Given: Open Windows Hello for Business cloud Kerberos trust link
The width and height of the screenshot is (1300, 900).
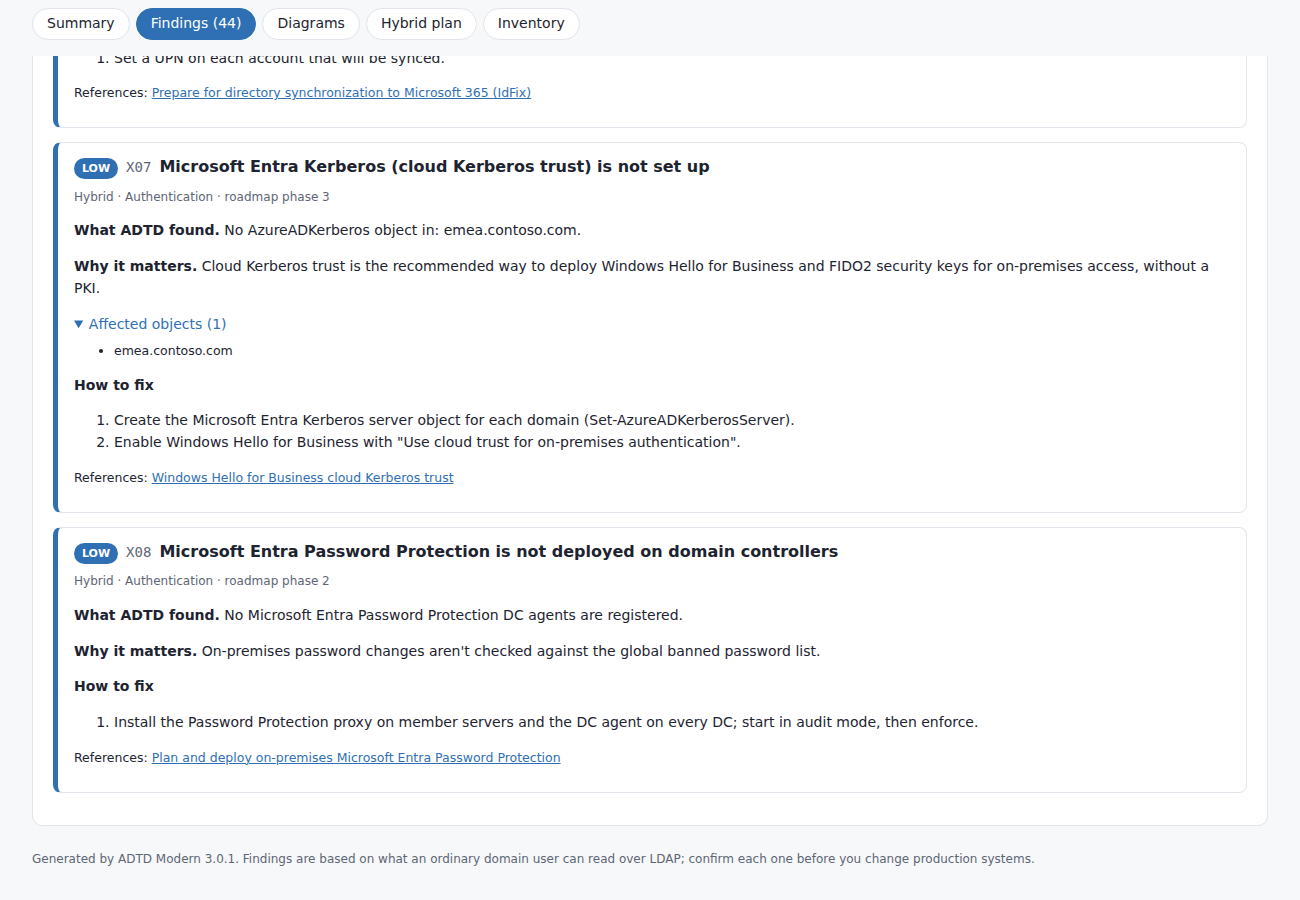Looking at the screenshot, I should 303,478.
